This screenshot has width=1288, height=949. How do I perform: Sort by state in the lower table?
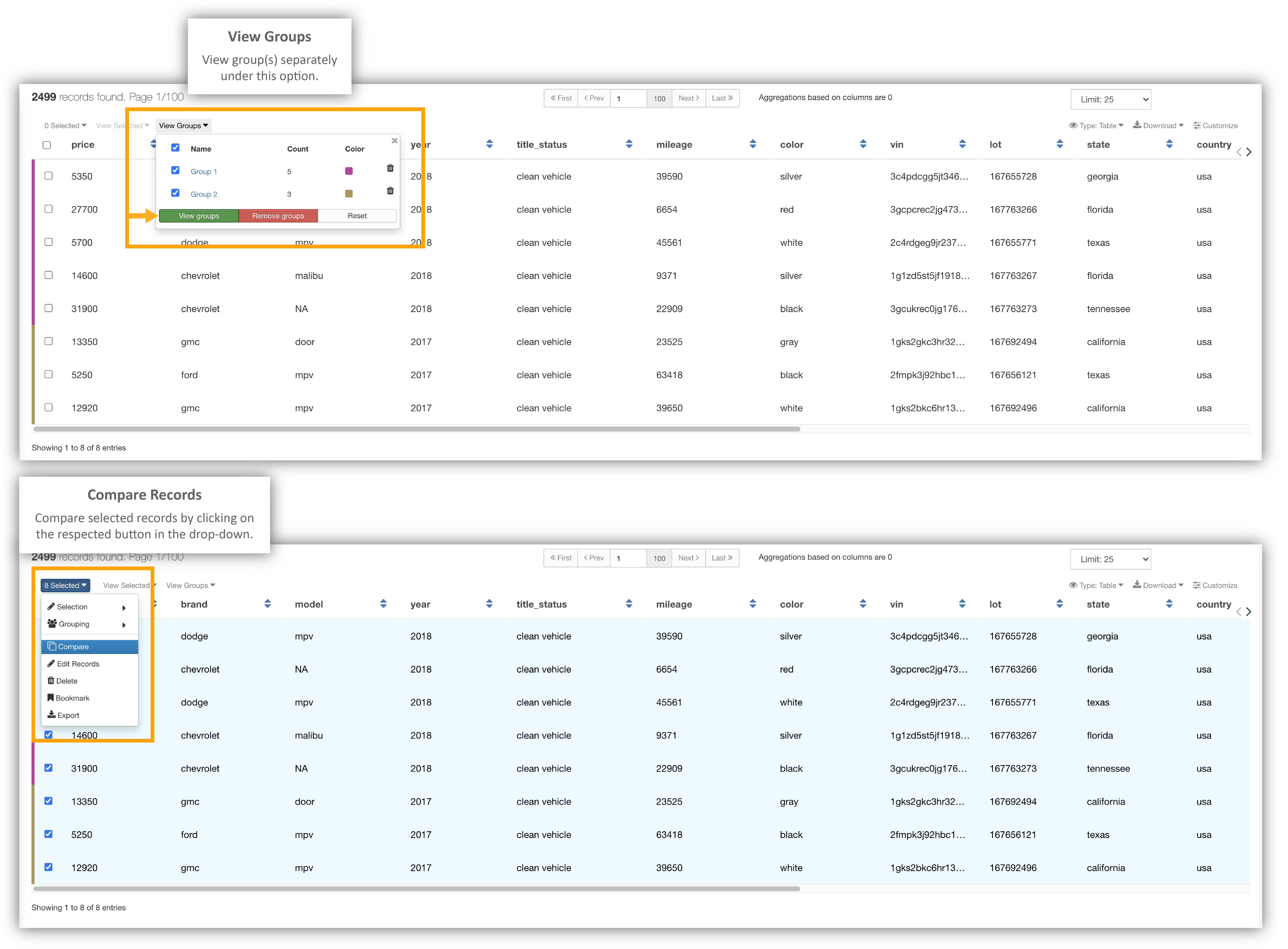coord(1169,604)
